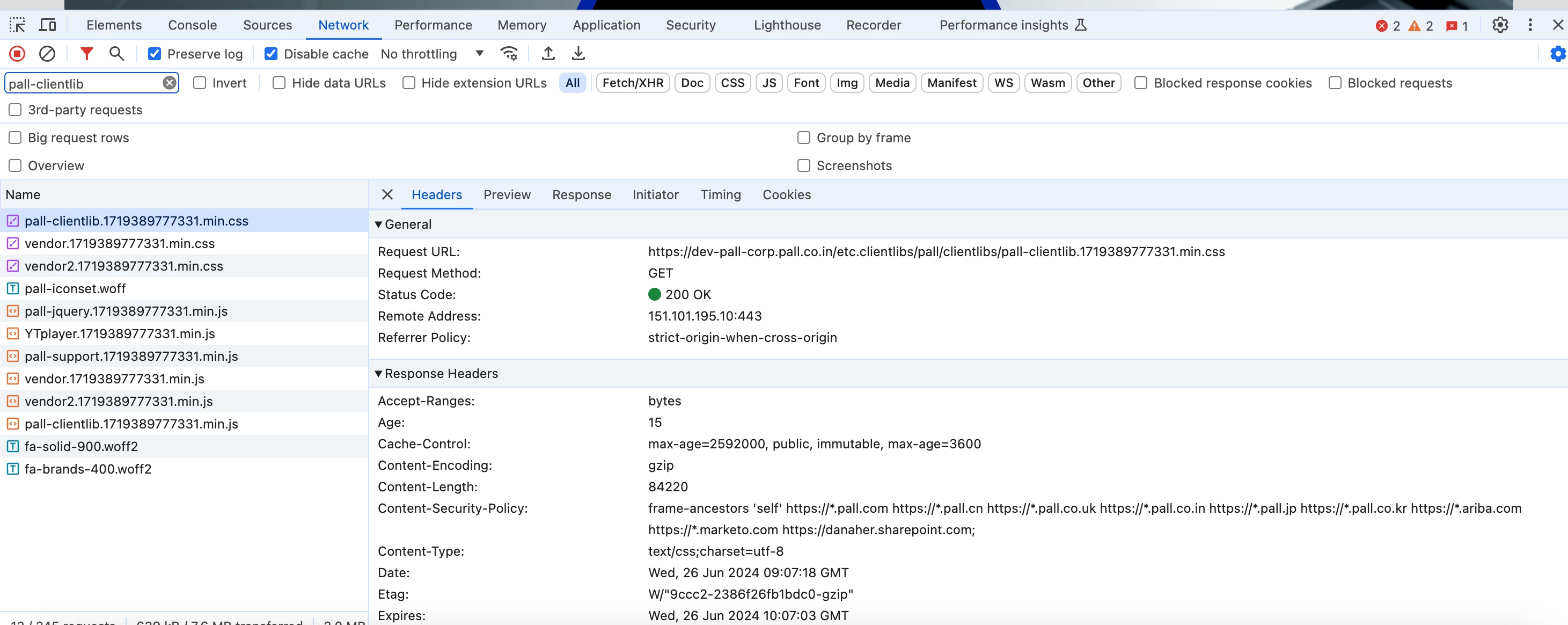Import HAR file upload icon
Image resolution: width=1568 pixels, height=625 pixels.
point(548,54)
